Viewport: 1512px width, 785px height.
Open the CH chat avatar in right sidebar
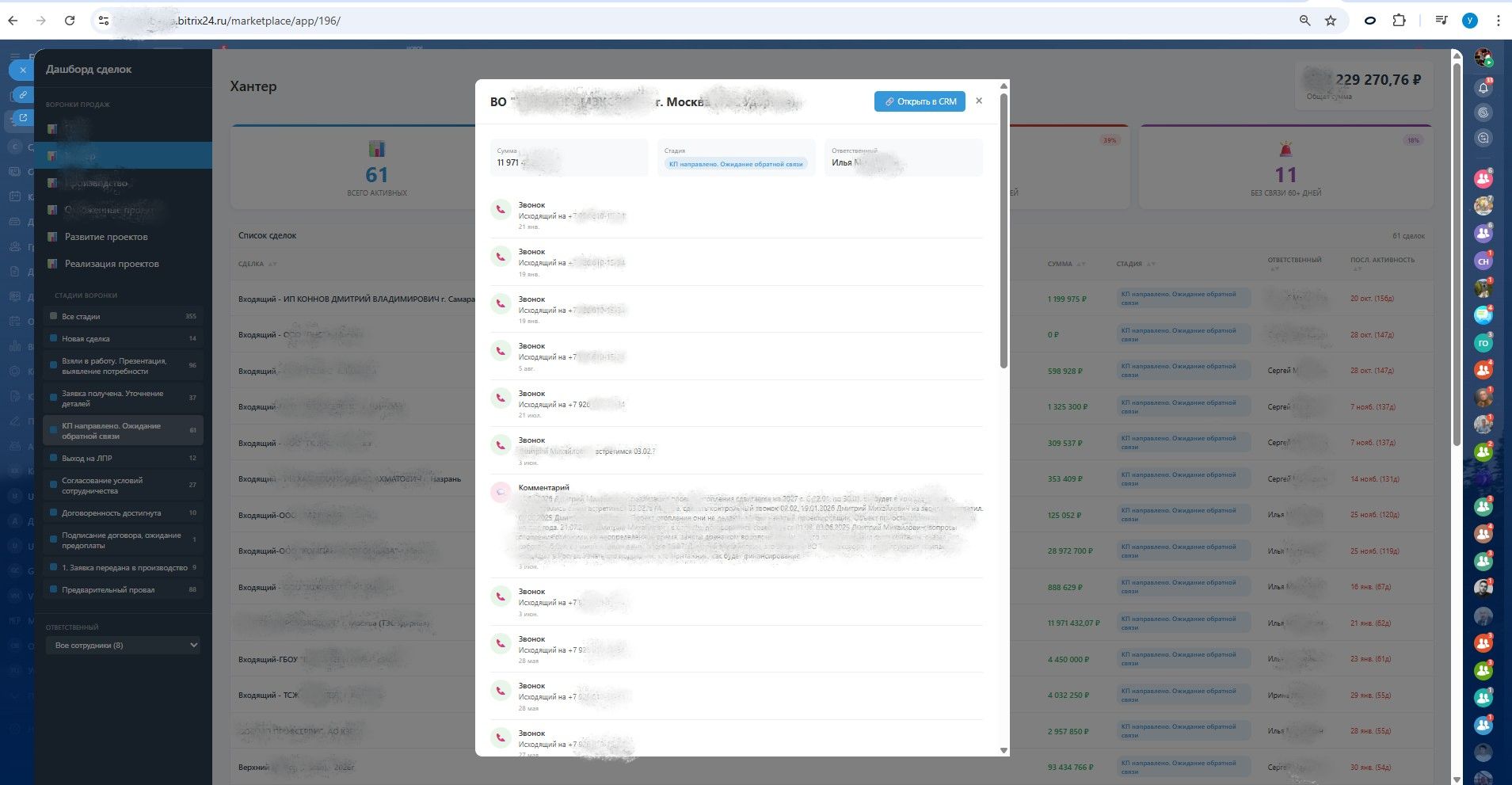(1483, 261)
